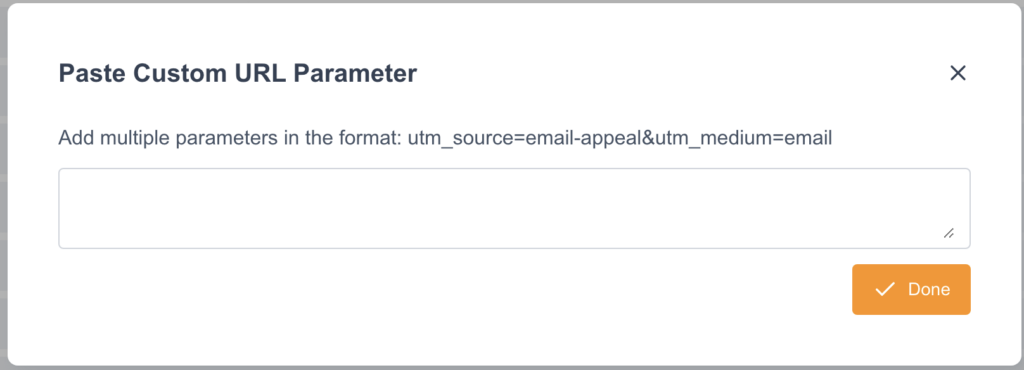Click the 'Paste Custom URL Parameter' heading
1024x370 pixels.
[x=238, y=73]
